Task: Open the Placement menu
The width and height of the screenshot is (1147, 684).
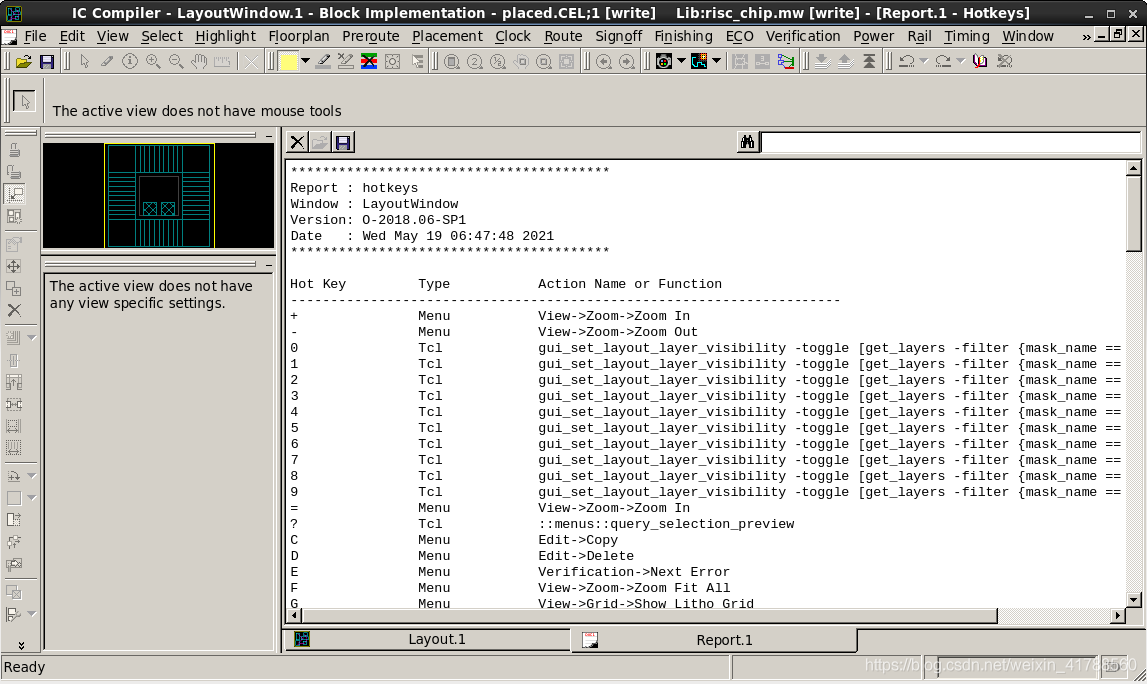Action: (447, 36)
